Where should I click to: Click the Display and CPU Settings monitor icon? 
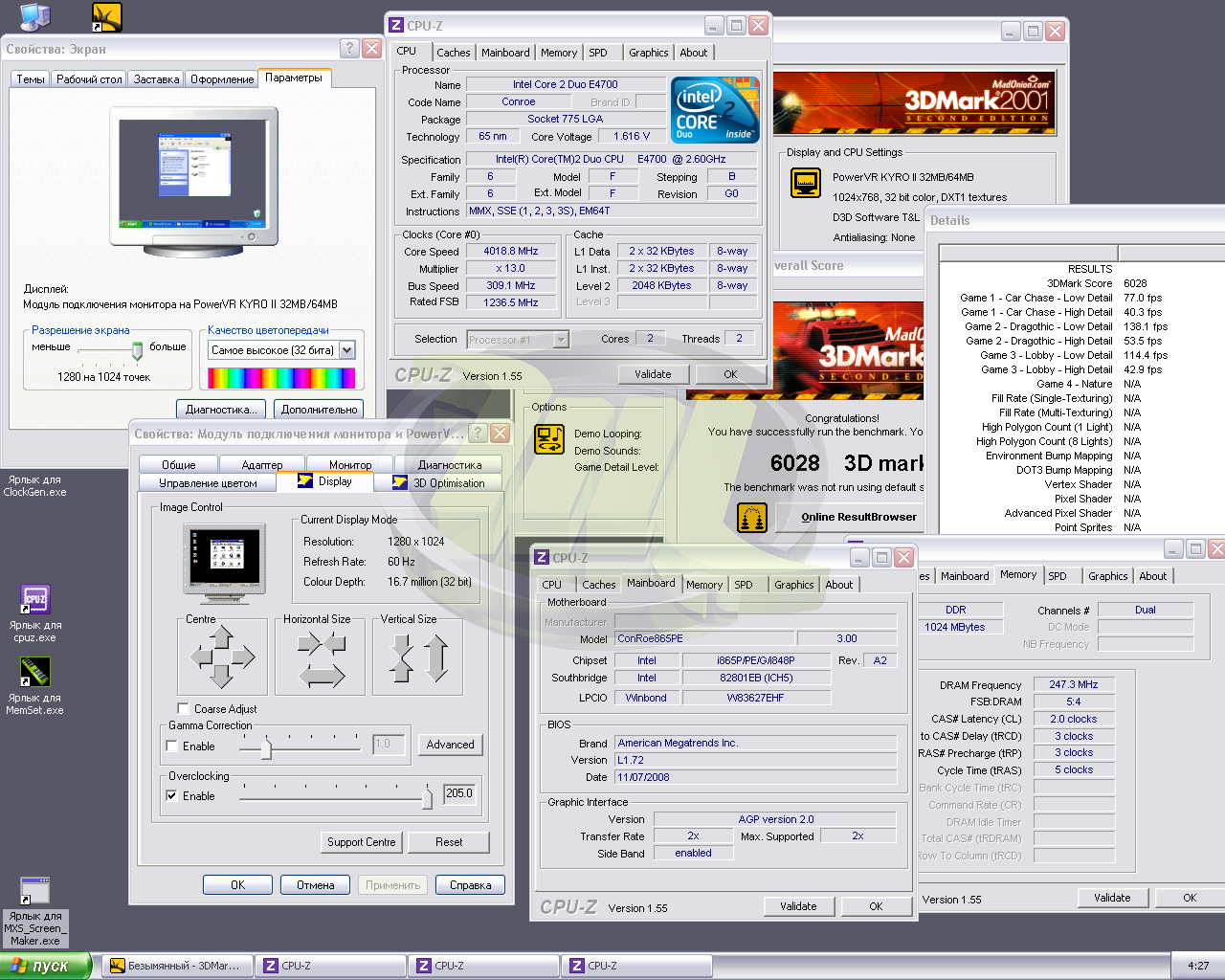806,182
